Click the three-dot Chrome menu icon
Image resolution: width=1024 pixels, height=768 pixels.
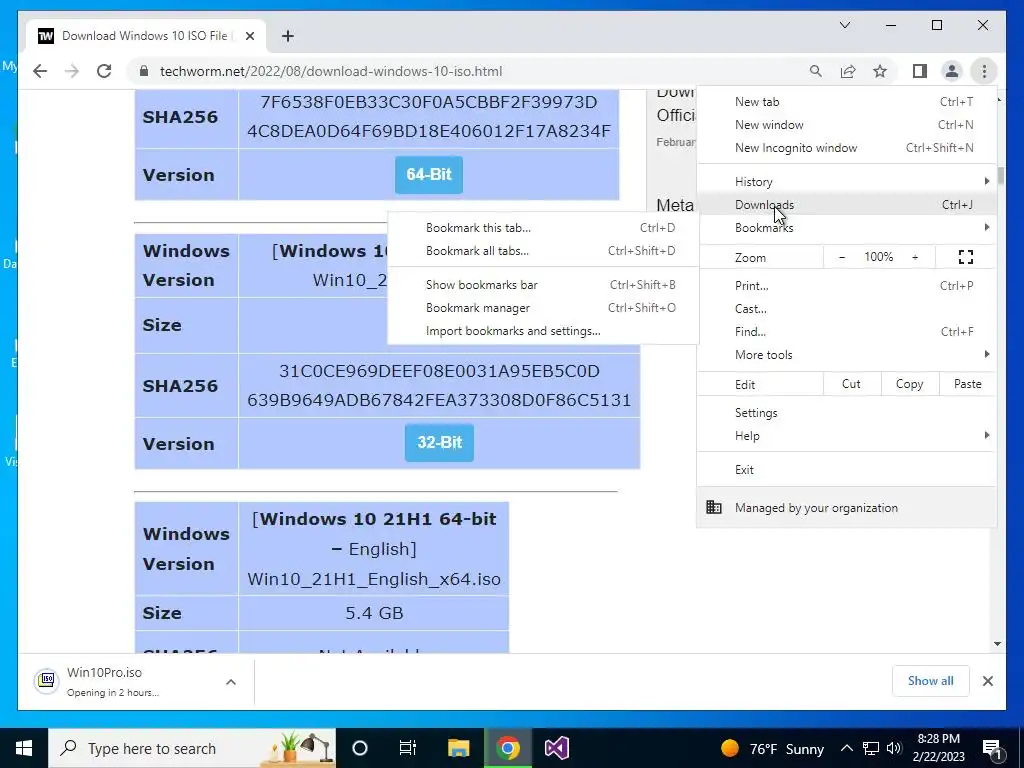[984, 71]
